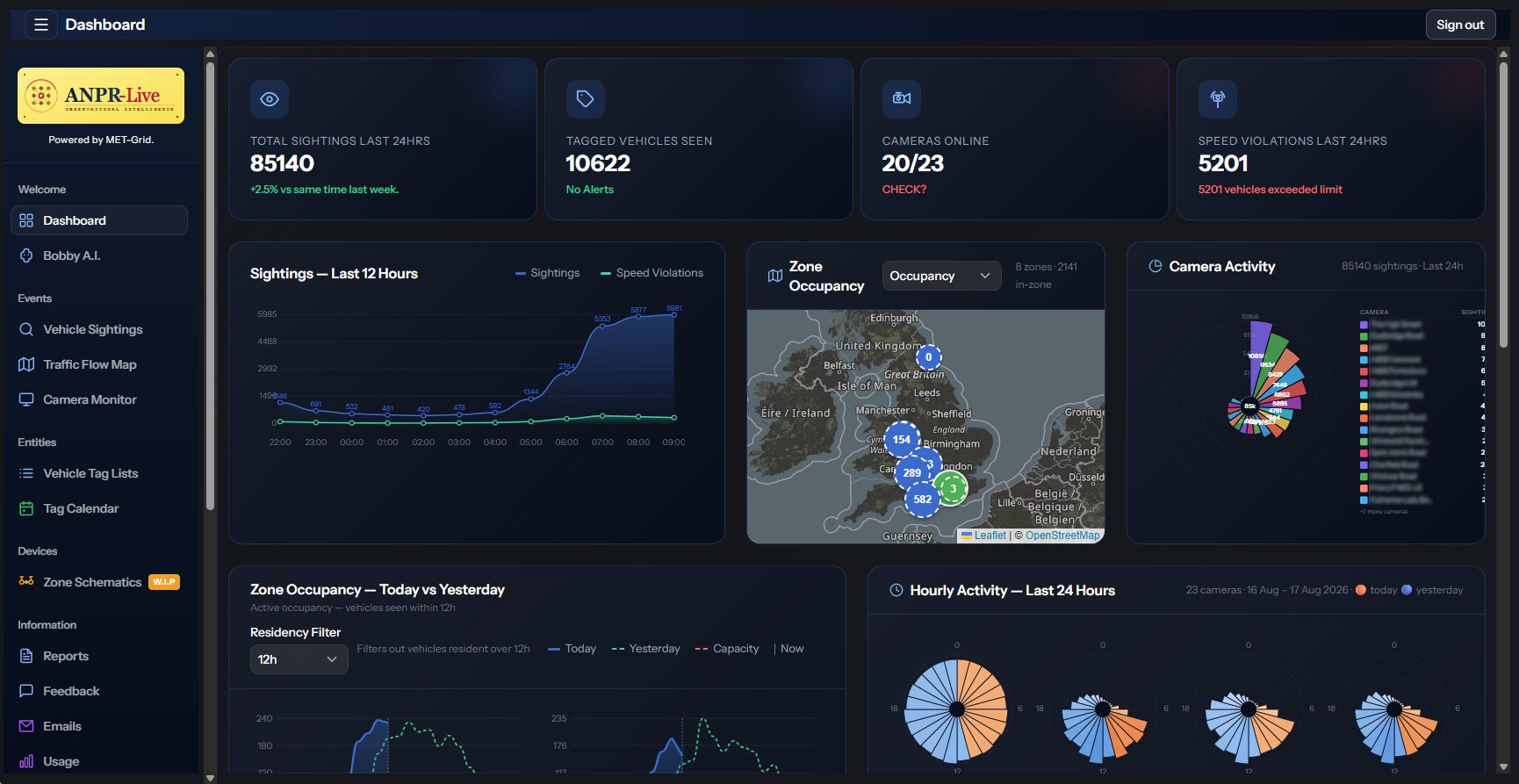
Task: Click the '10622' tagged vehicles value
Action: point(598,163)
